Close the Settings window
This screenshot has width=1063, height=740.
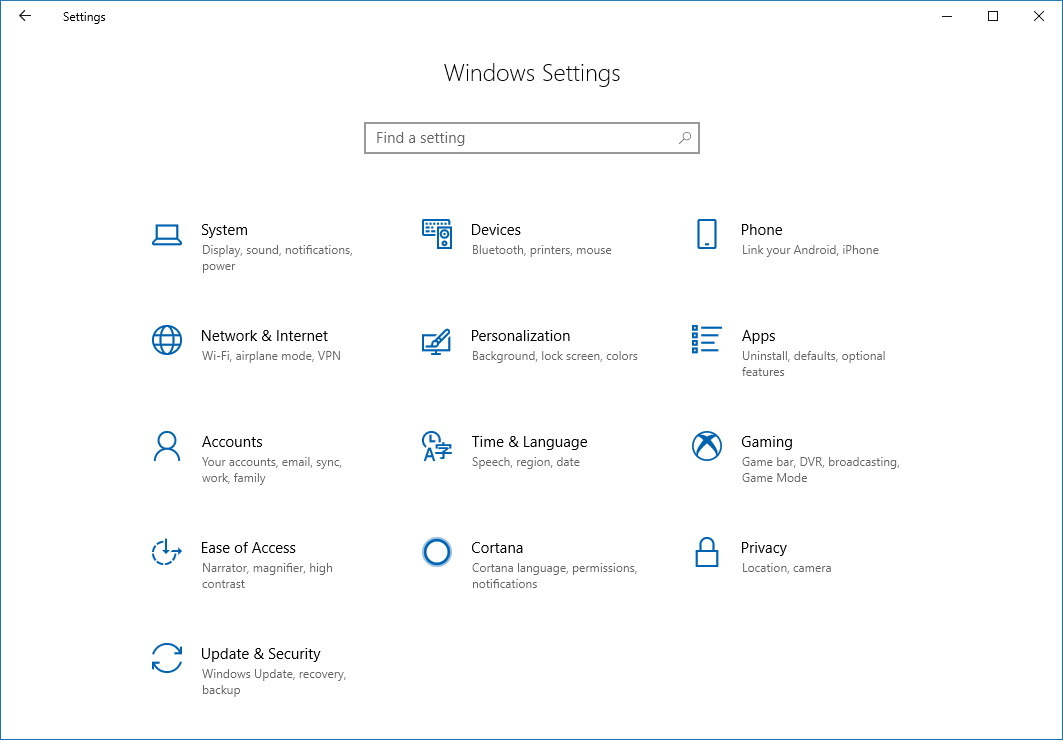1039,16
